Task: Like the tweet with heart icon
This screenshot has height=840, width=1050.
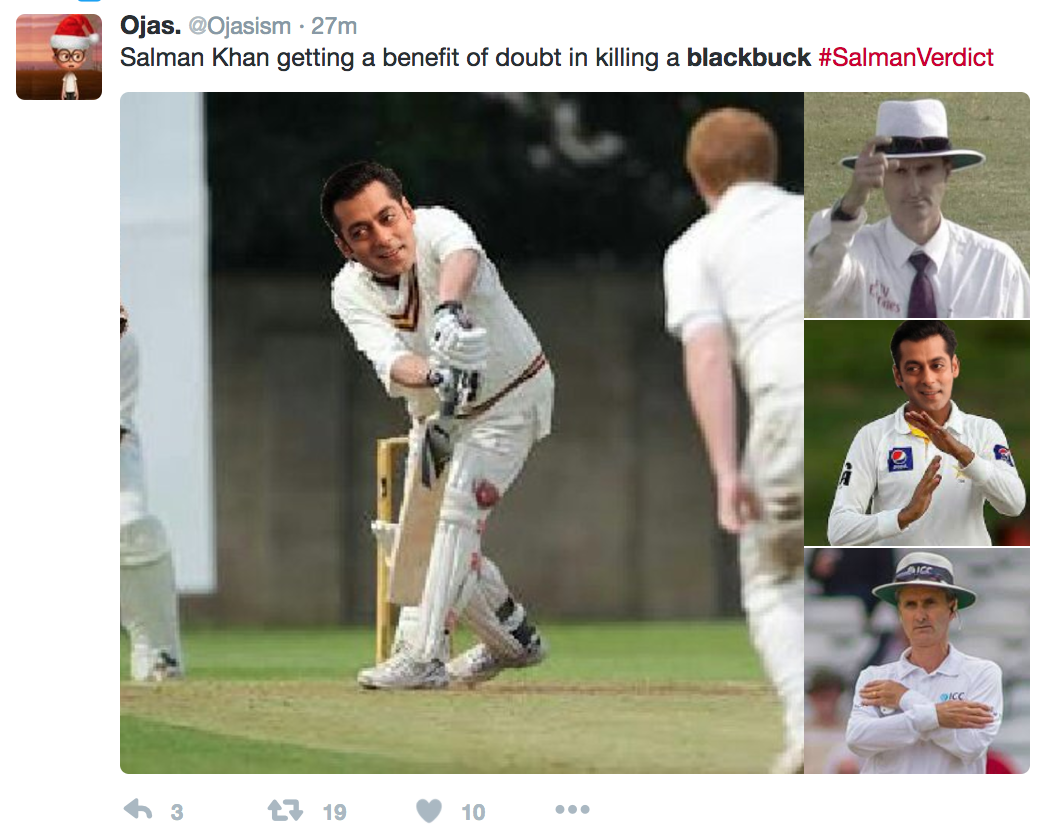Action: (429, 811)
